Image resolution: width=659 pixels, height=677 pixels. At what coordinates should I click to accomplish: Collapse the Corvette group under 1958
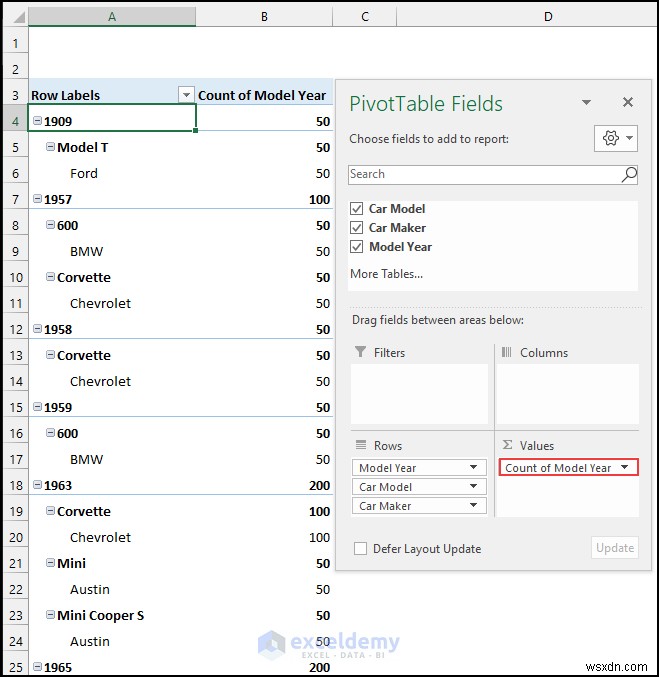tap(51, 354)
